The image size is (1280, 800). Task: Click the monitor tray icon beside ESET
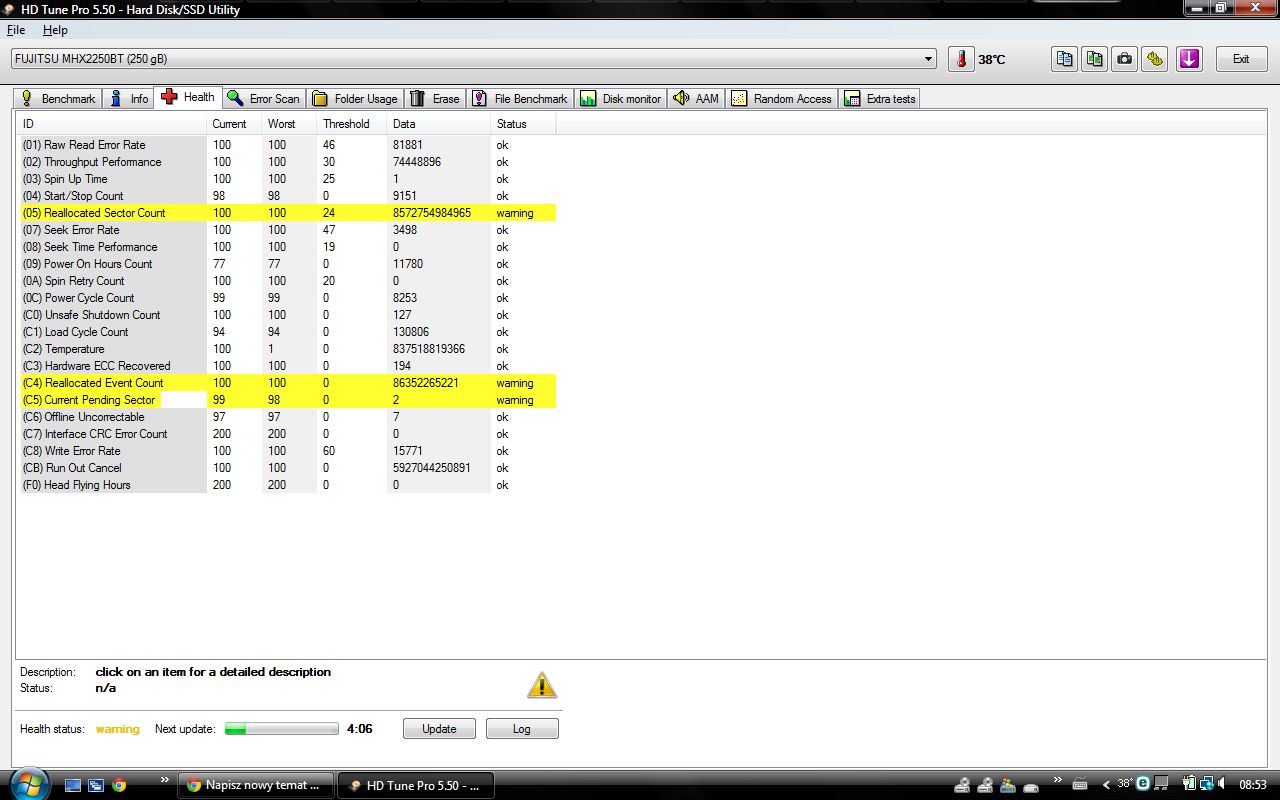[x=1160, y=784]
